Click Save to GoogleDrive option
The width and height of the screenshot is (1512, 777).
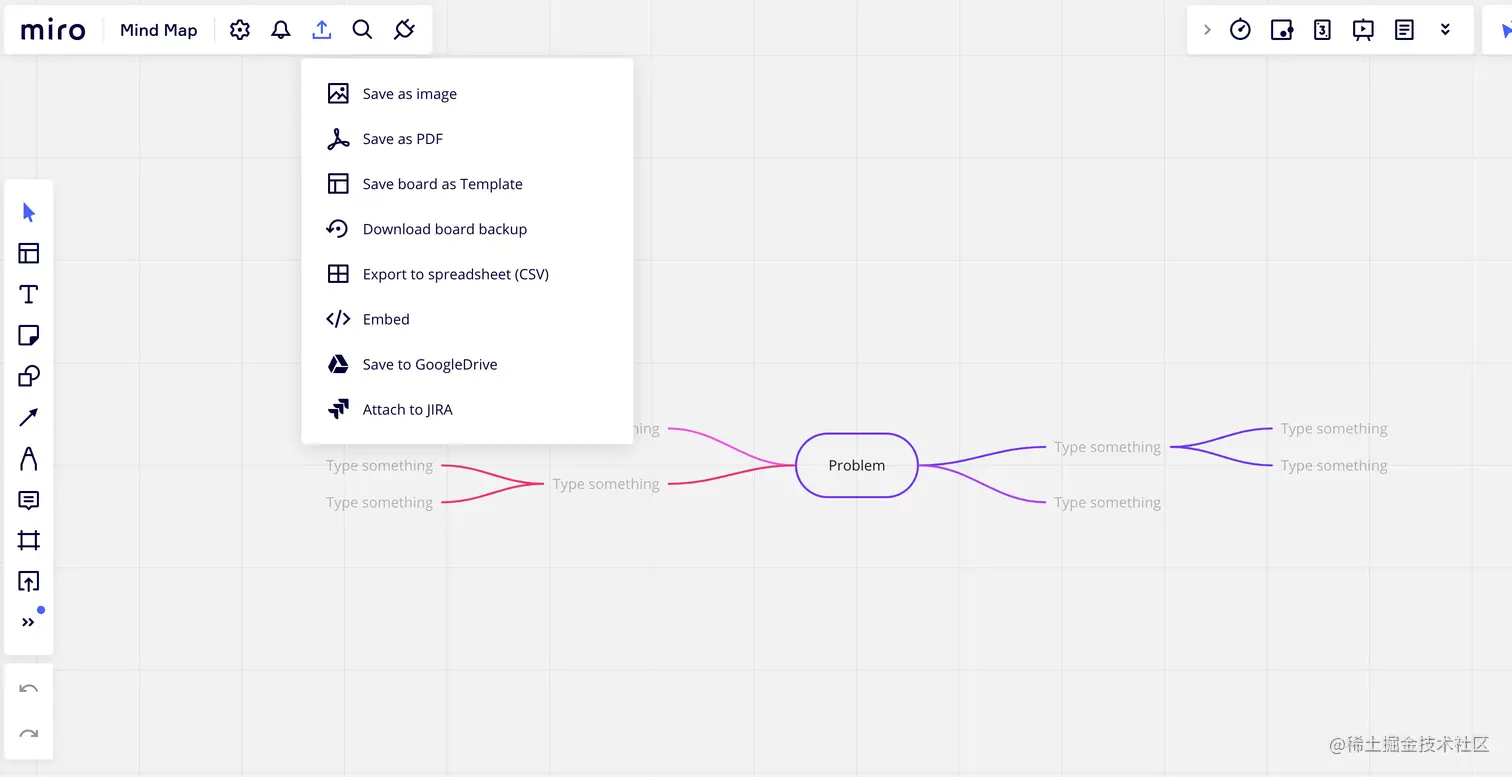[x=429, y=364]
